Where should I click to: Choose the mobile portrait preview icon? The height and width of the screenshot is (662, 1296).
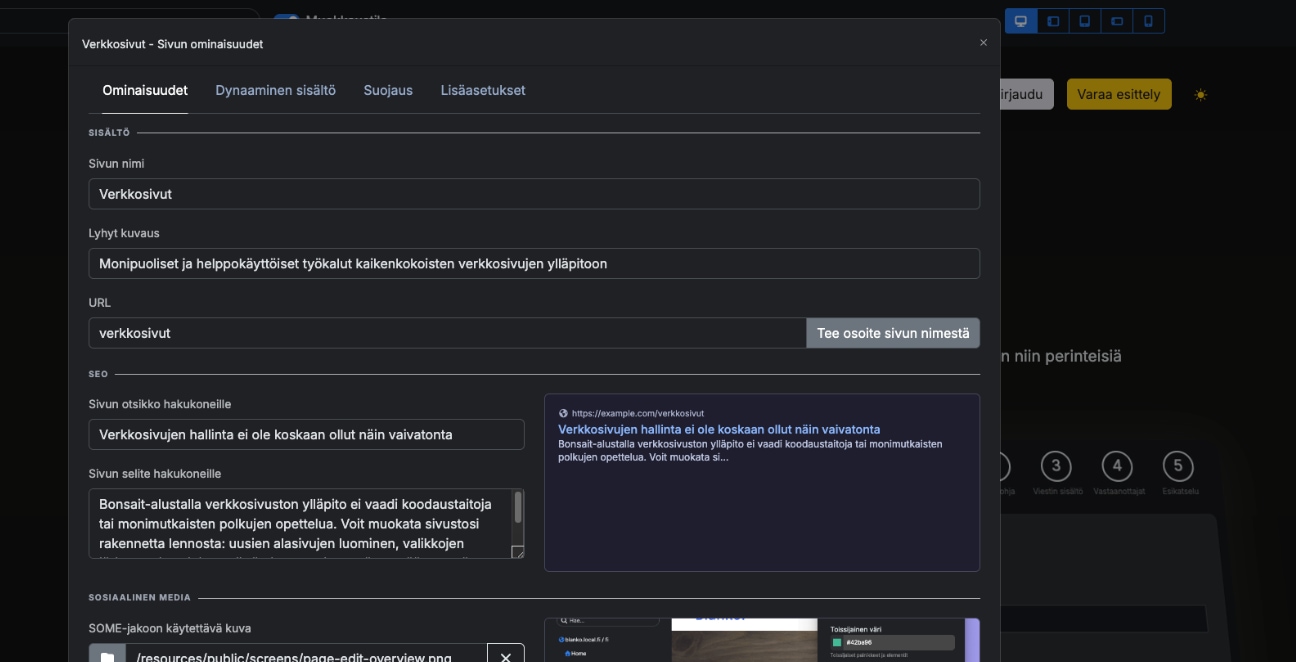click(x=1149, y=21)
